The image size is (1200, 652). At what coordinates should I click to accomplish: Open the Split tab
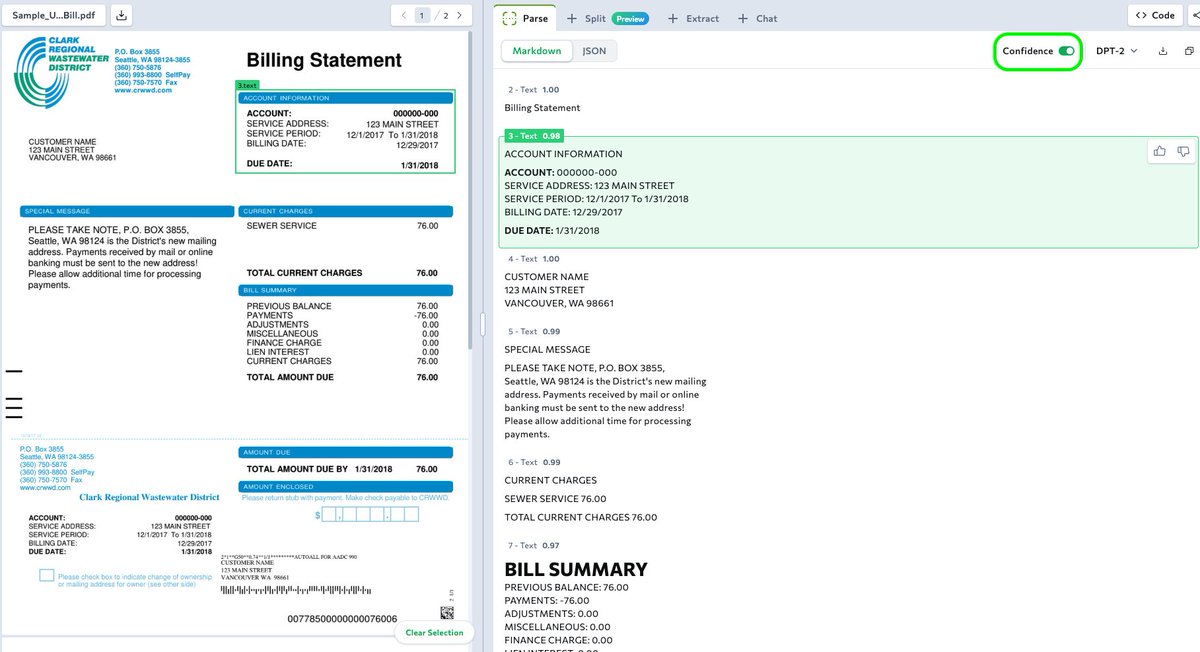click(x=607, y=18)
